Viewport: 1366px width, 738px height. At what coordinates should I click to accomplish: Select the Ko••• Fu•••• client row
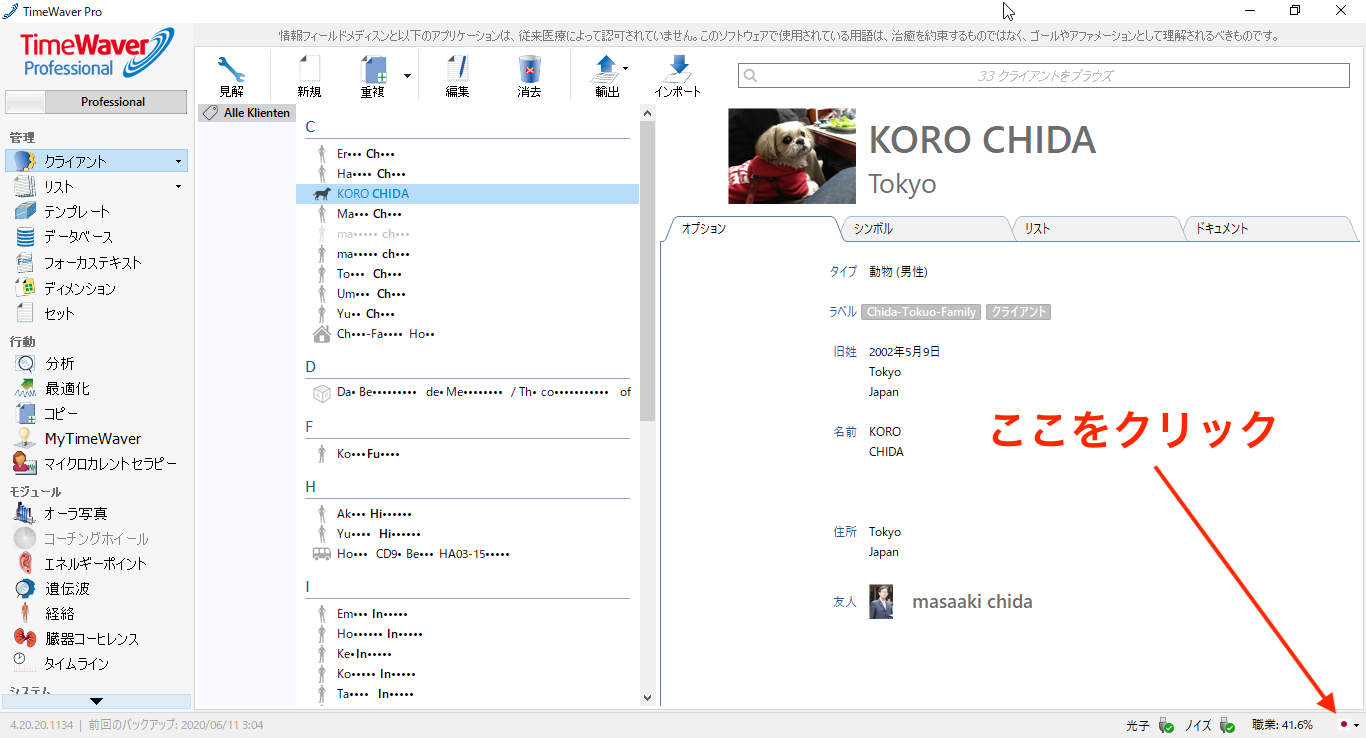(467, 454)
